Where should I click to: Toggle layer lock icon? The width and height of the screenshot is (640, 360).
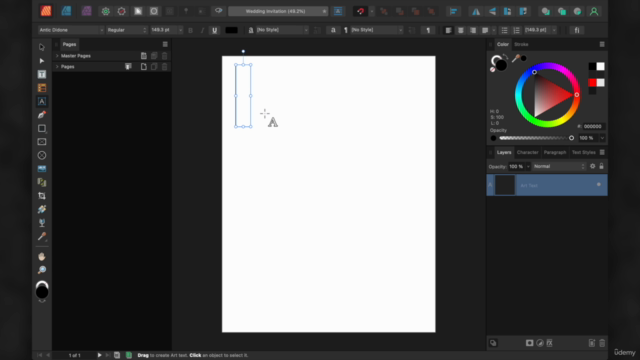(x=601, y=166)
